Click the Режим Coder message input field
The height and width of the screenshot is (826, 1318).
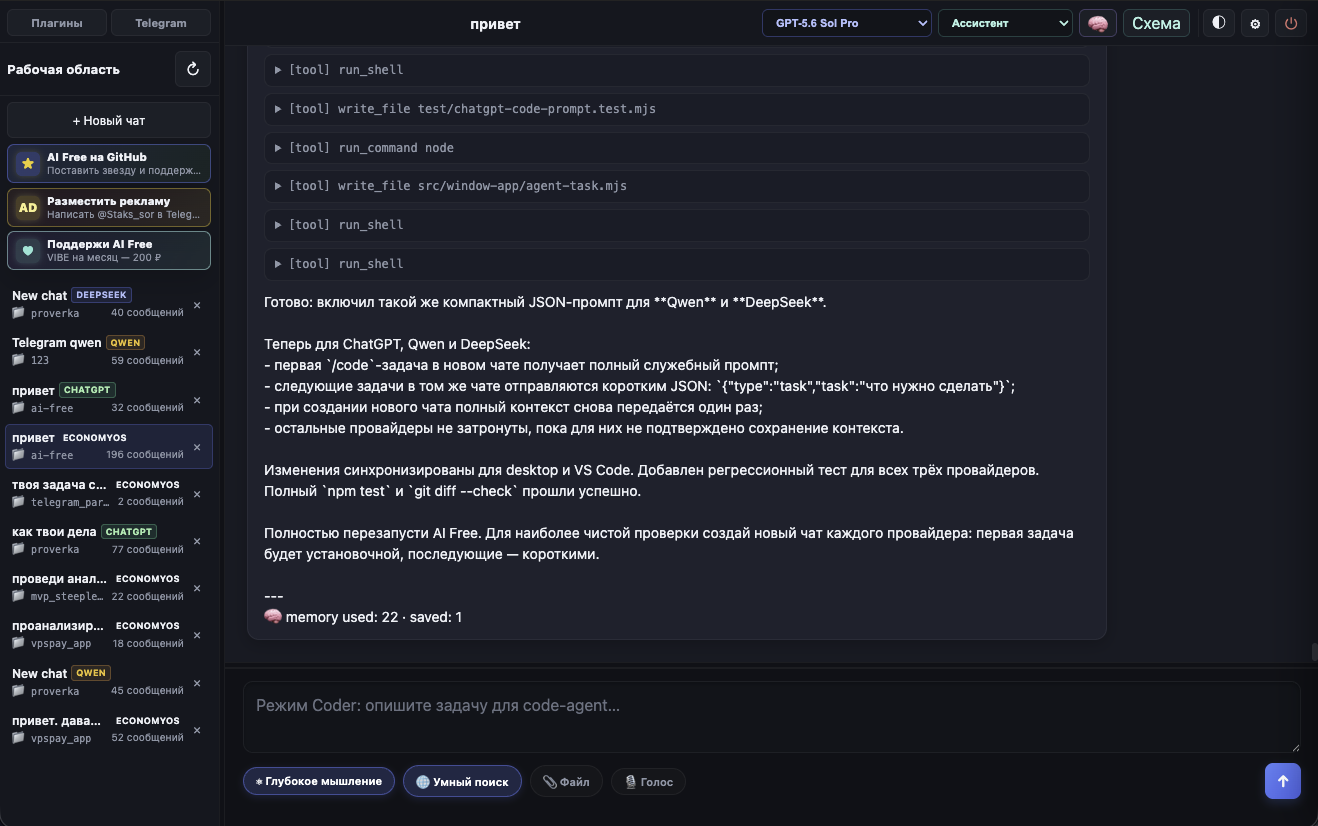coord(771,716)
